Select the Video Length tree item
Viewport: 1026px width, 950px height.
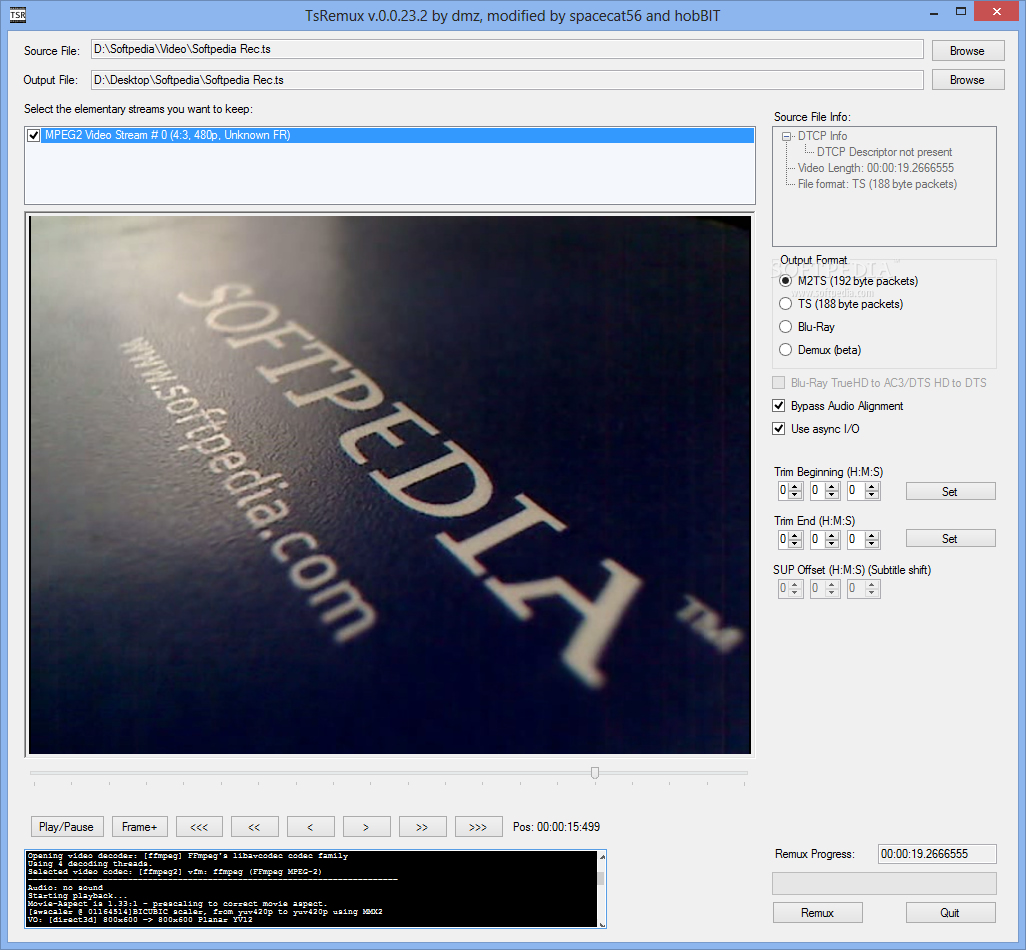coord(876,168)
